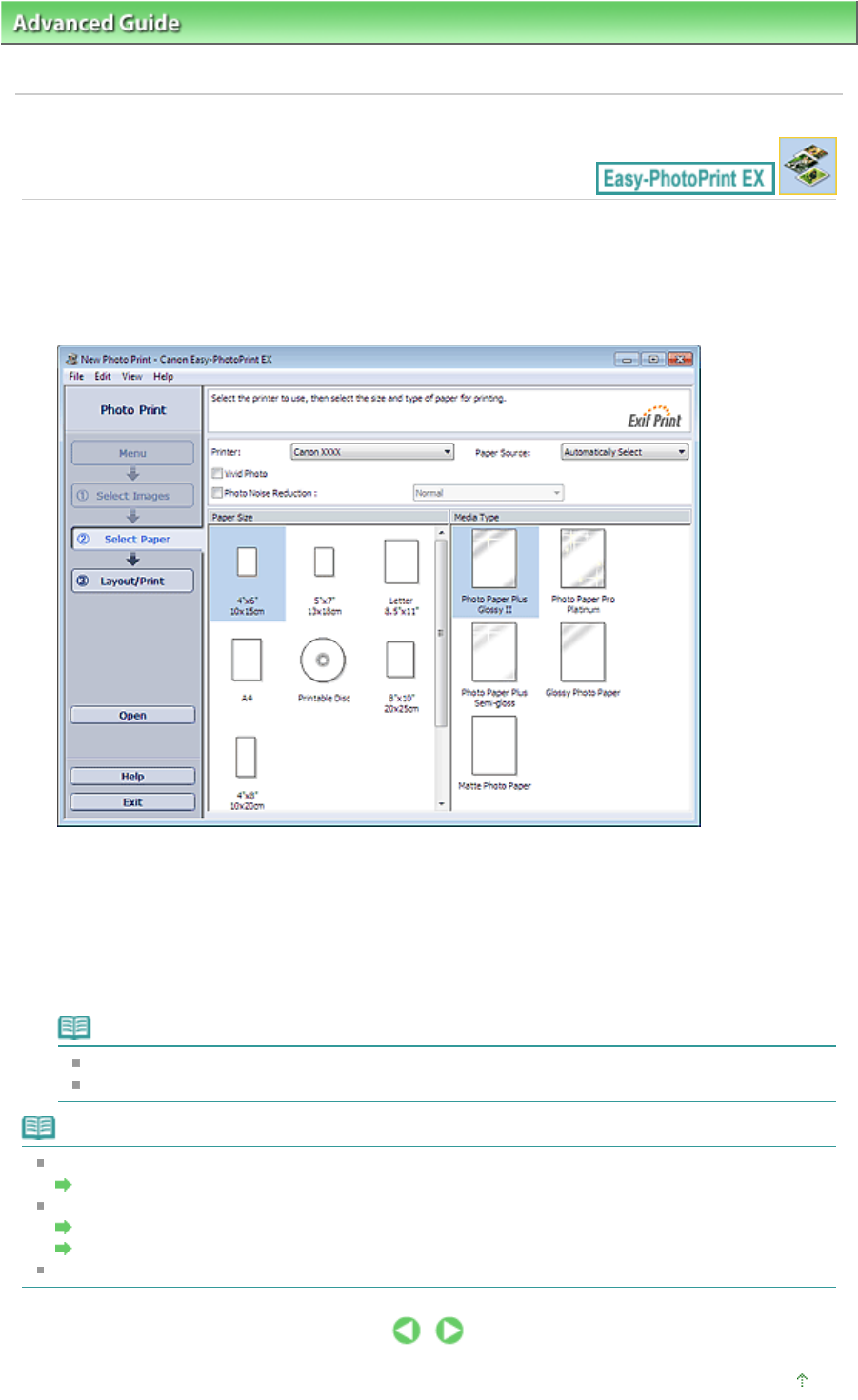
Task: Click the first green arrow link icon
Action: 63,1185
